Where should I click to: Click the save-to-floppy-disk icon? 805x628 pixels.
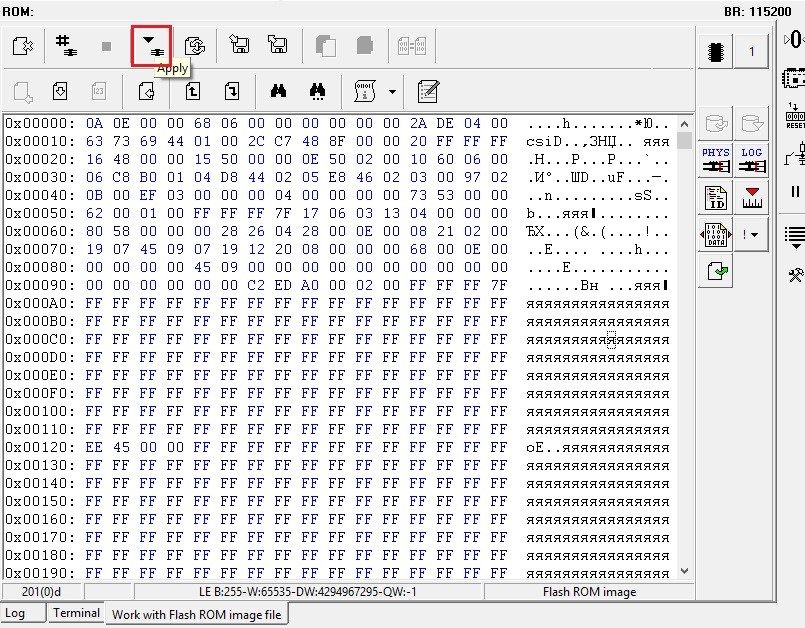coord(278,45)
